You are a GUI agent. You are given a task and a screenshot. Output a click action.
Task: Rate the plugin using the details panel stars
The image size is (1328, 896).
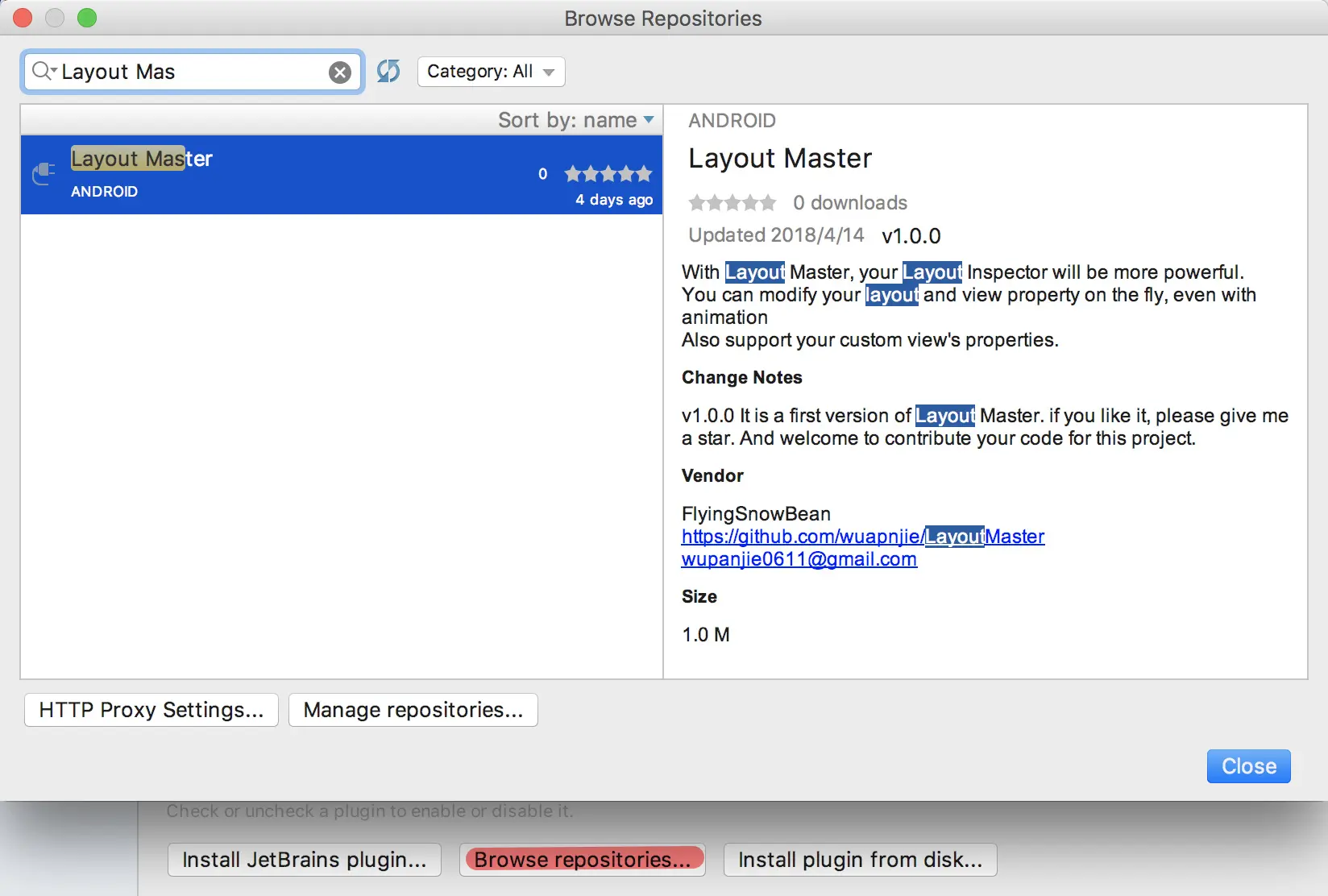pyautogui.click(x=732, y=202)
